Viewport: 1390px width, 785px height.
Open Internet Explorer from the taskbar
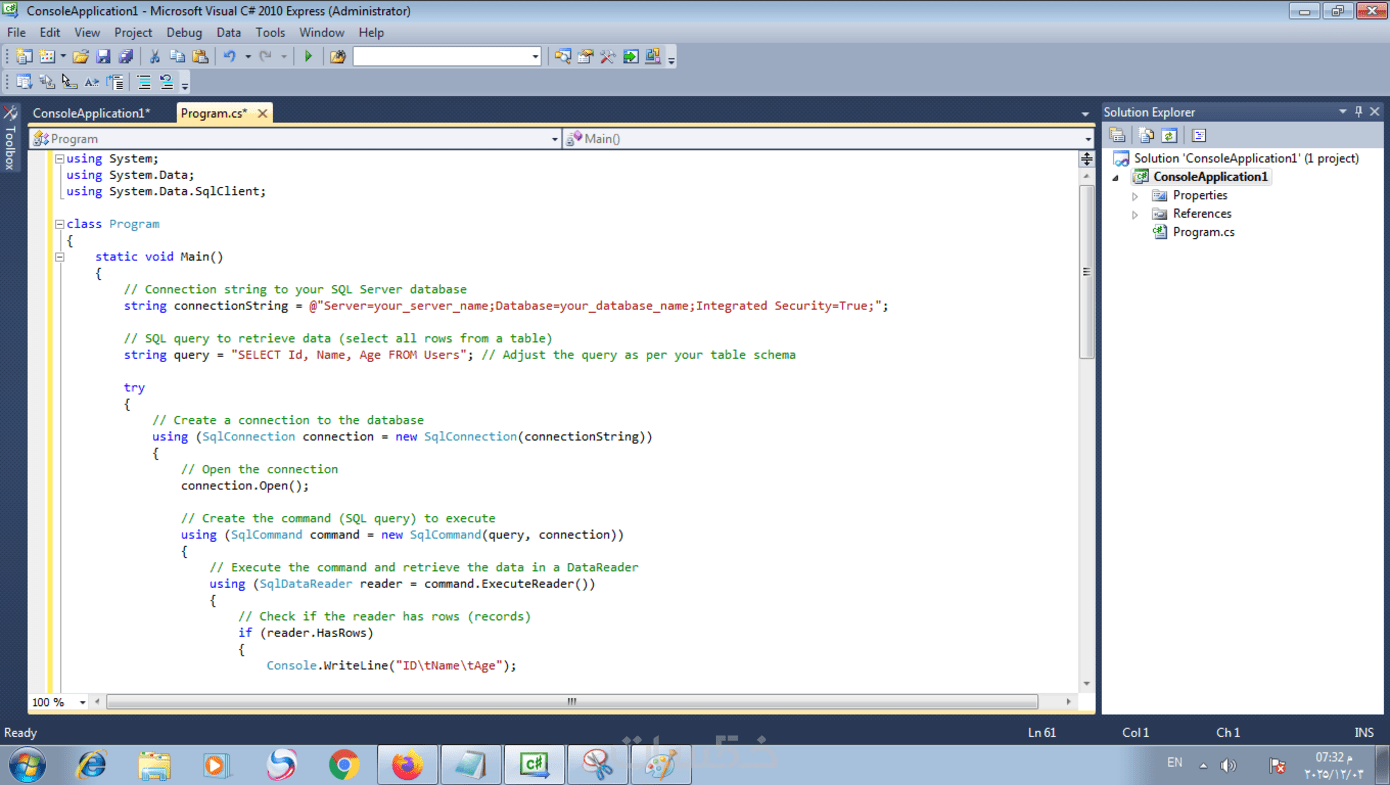pos(92,766)
